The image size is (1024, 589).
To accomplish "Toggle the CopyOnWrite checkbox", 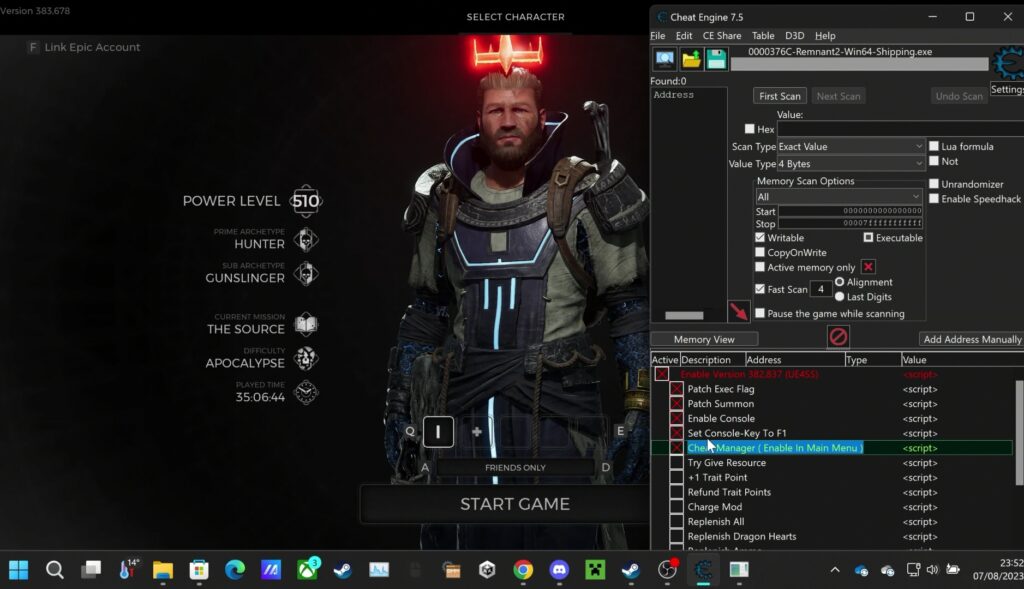I will 760,252.
